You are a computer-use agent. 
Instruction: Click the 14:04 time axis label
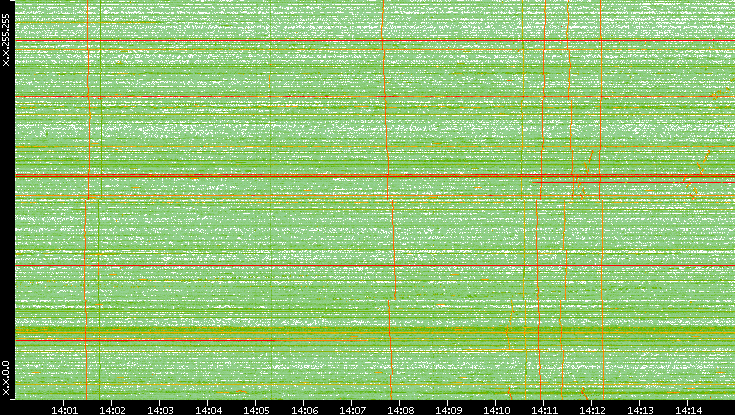coord(208,411)
